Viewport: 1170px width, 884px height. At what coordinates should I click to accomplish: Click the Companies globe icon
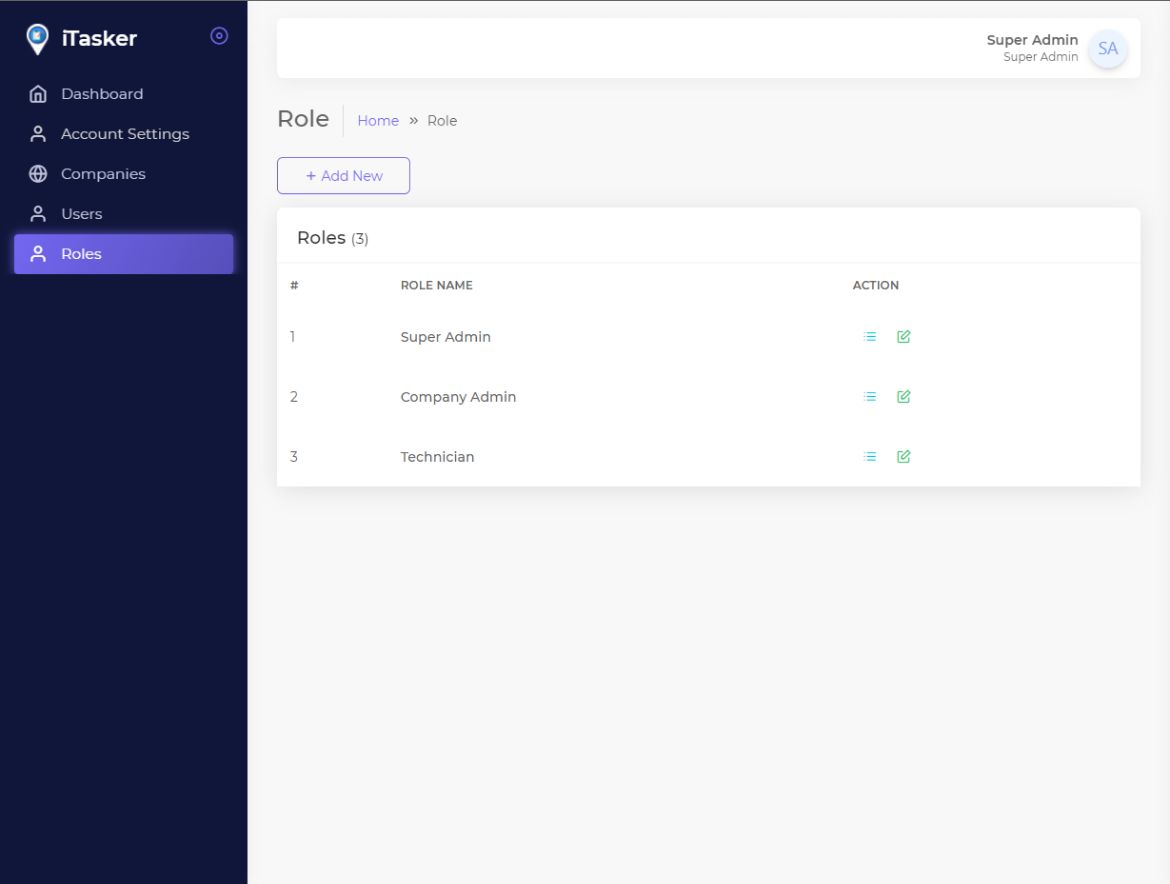[x=38, y=174]
